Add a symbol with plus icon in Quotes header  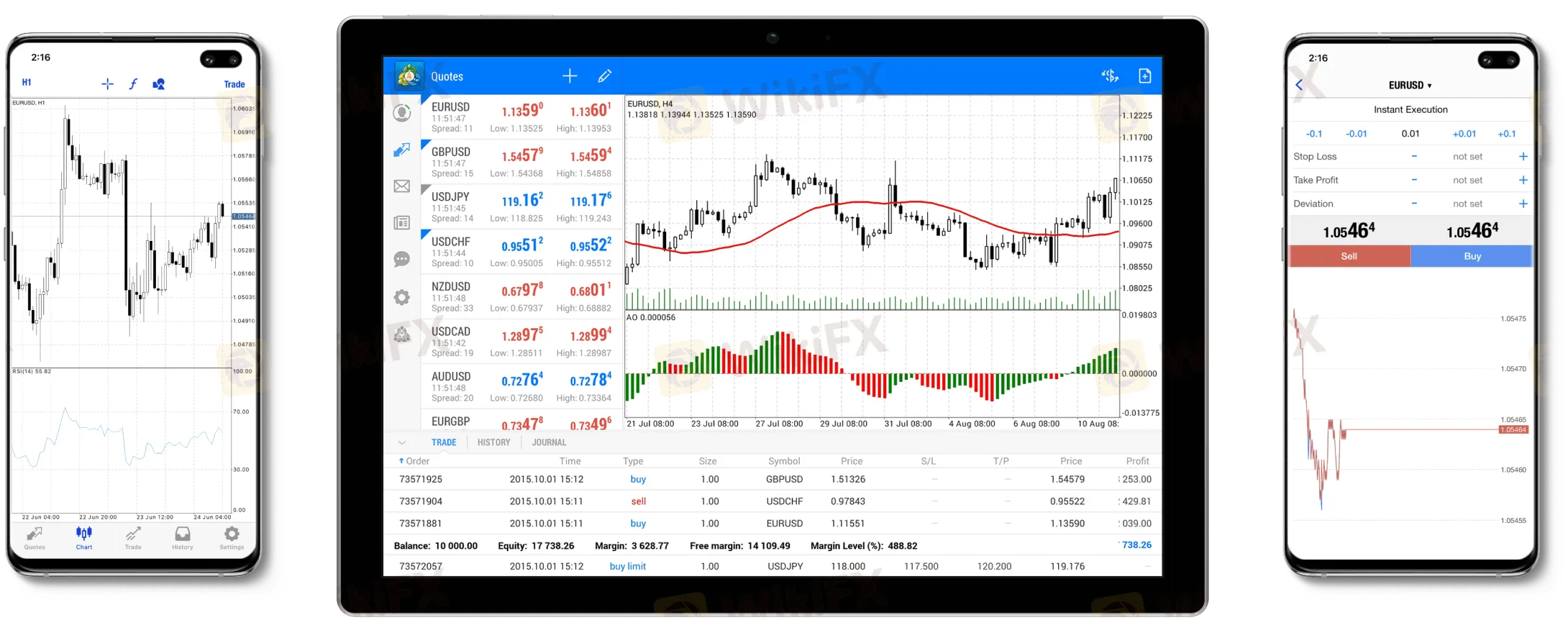570,76
